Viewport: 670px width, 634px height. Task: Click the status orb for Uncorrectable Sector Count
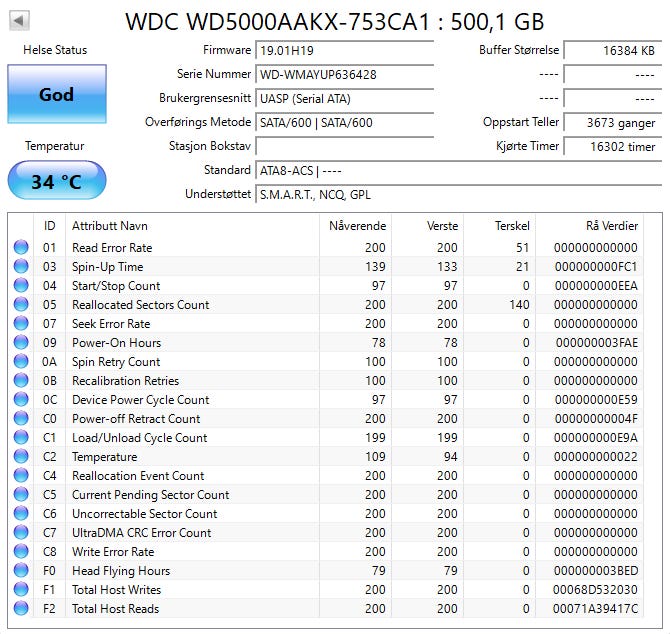coord(21,514)
